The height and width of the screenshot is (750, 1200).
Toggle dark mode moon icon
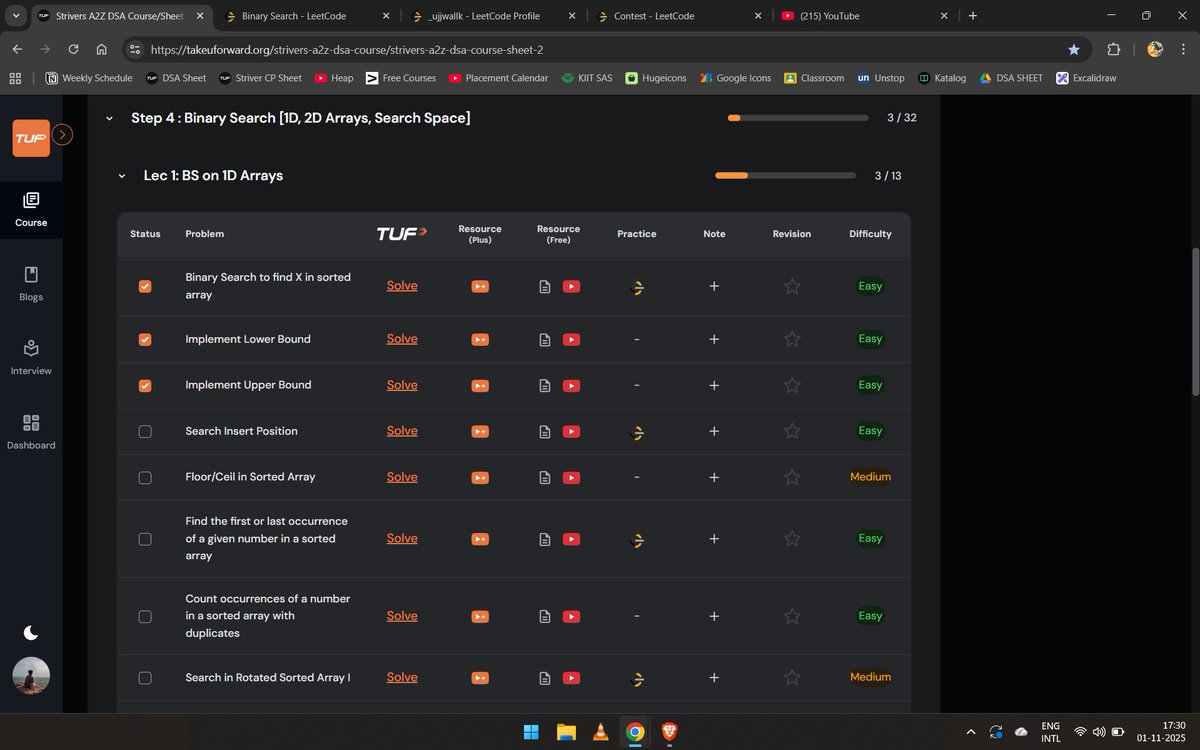click(31, 632)
